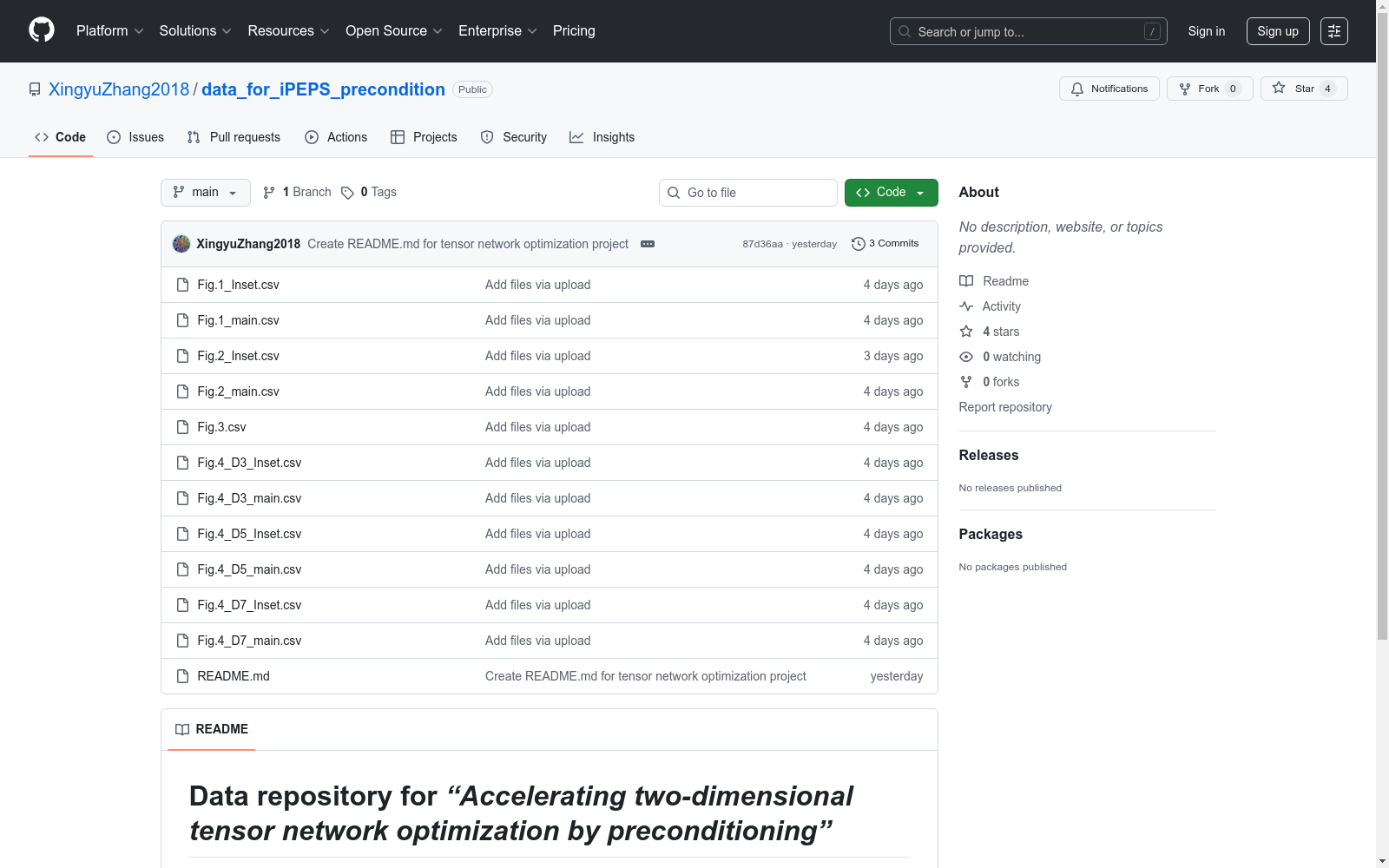Click the Sign up button
1389x868 pixels.
coord(1278,31)
